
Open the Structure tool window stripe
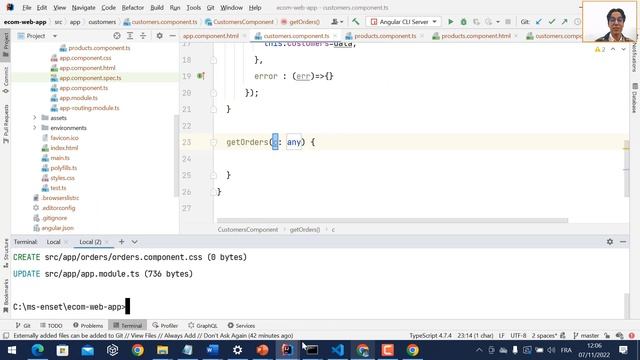tap(6, 253)
